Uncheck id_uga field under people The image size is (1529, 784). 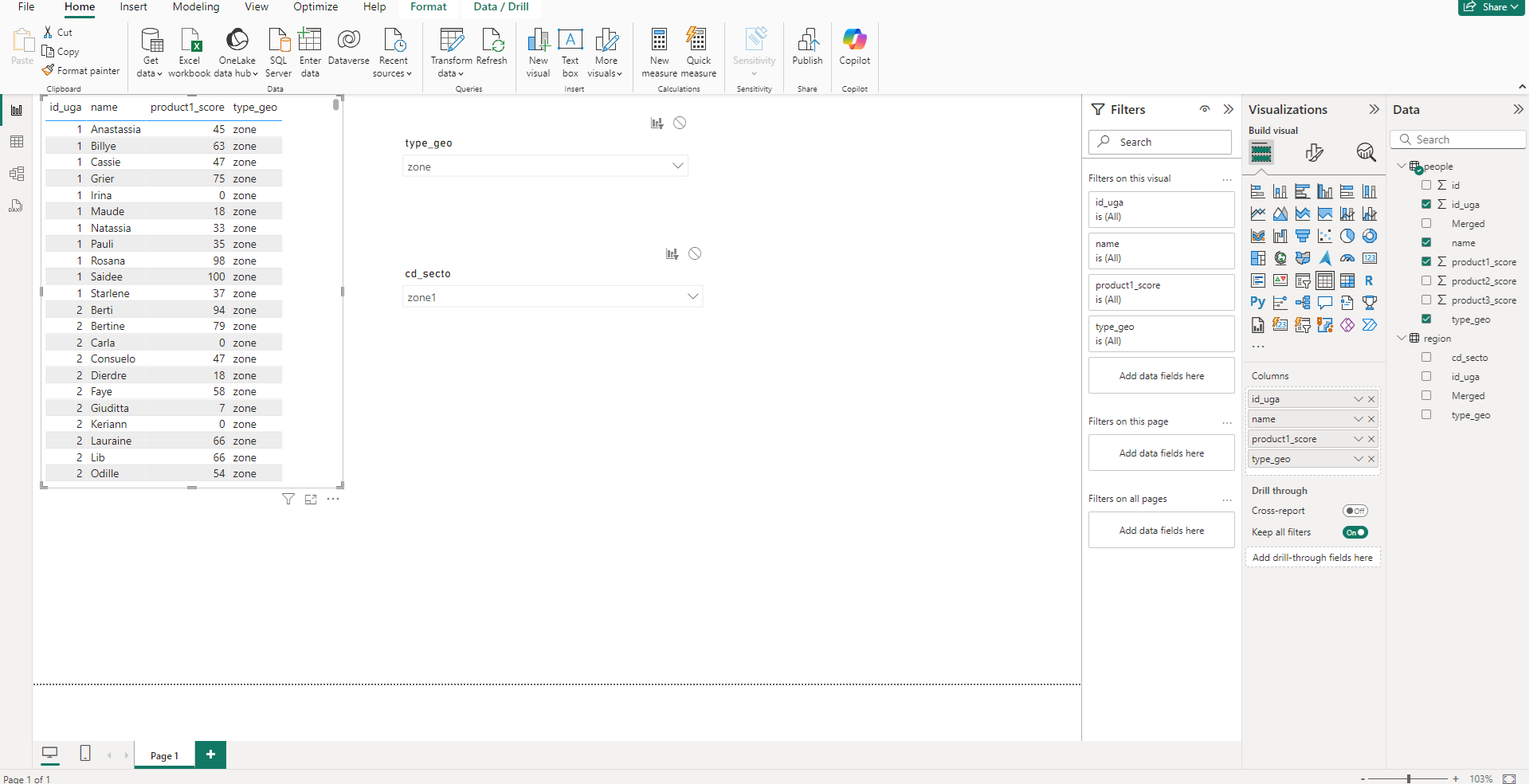[1426, 204]
